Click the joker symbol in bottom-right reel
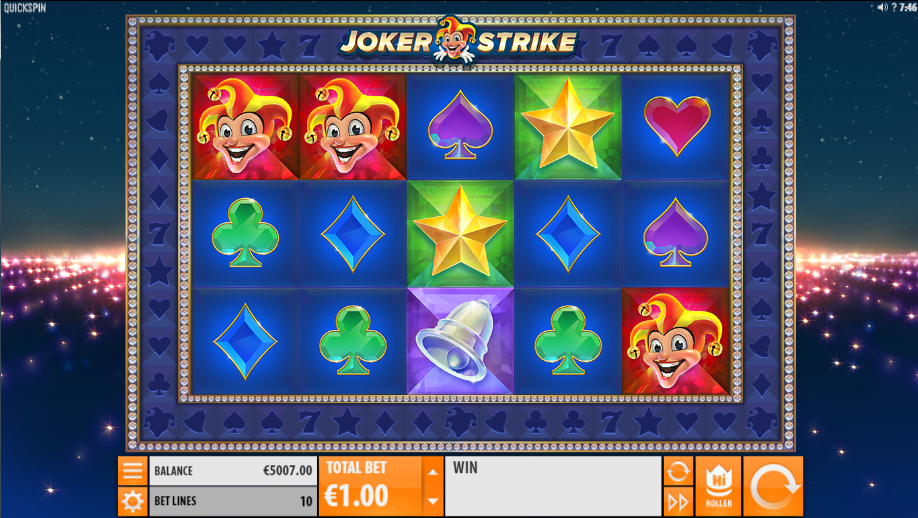 (676, 341)
